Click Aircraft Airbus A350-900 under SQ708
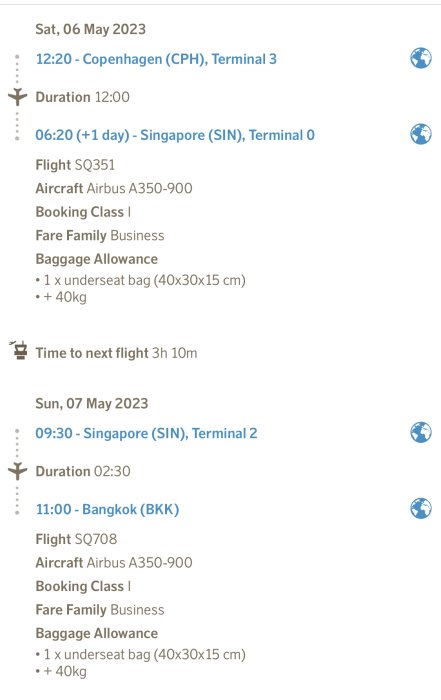The image size is (441, 700). (x=114, y=562)
